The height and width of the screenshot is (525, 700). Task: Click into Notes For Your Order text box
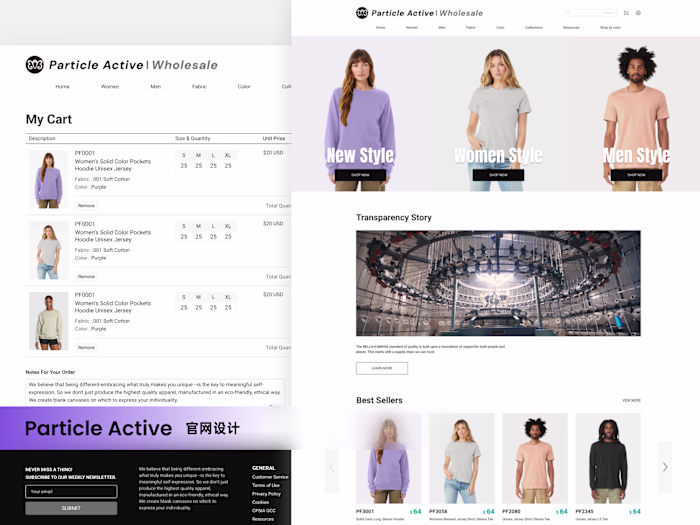155,392
